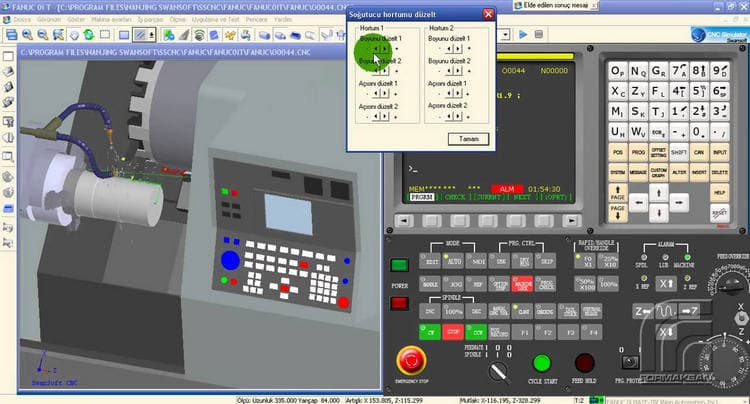Open the Dosya menu

click(21, 20)
